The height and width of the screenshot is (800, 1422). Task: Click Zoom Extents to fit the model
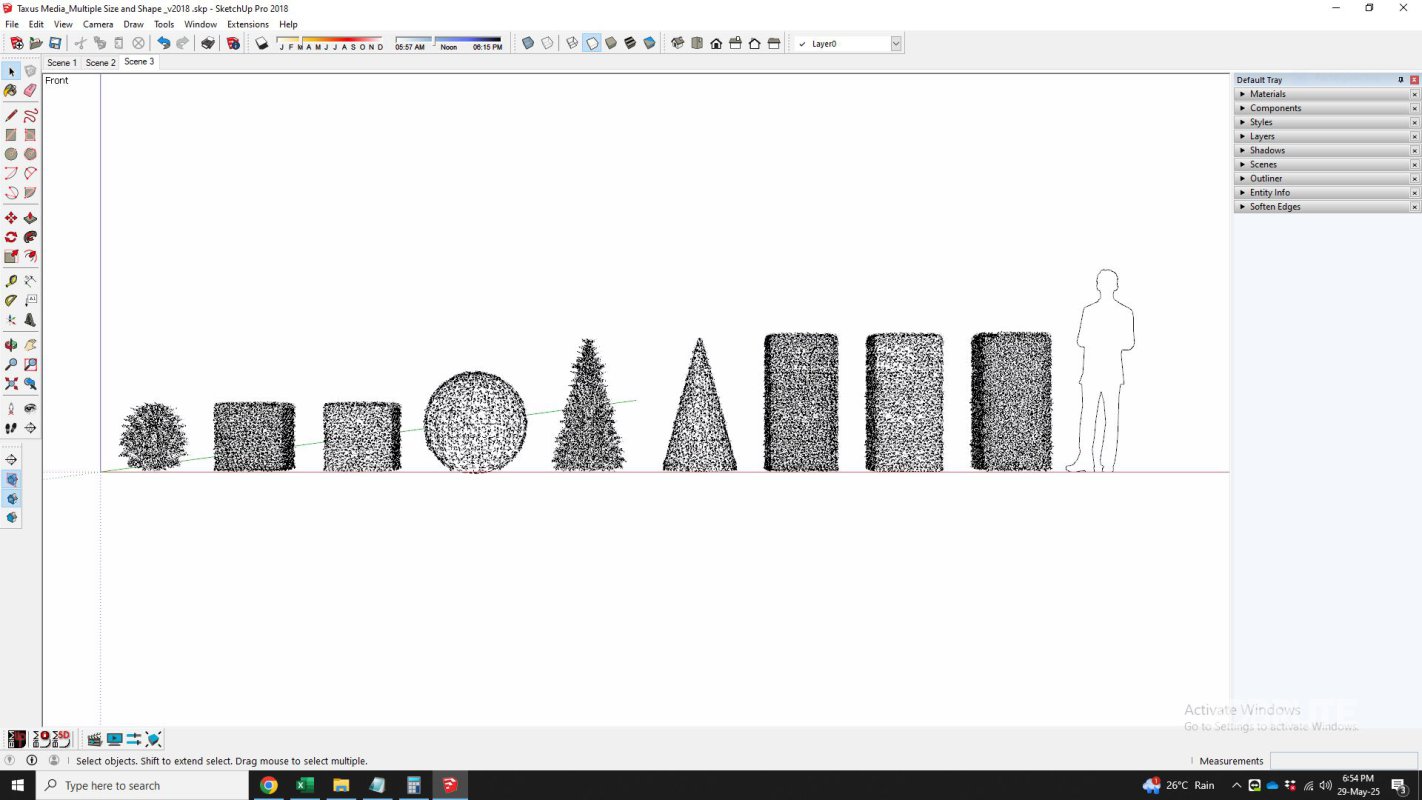coord(12,383)
